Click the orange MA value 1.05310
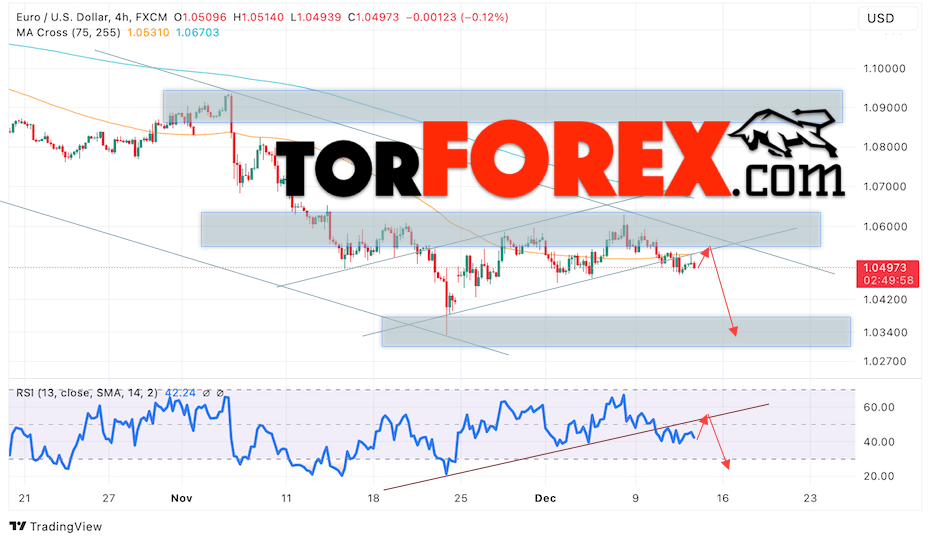The image size is (931, 542). [x=148, y=33]
